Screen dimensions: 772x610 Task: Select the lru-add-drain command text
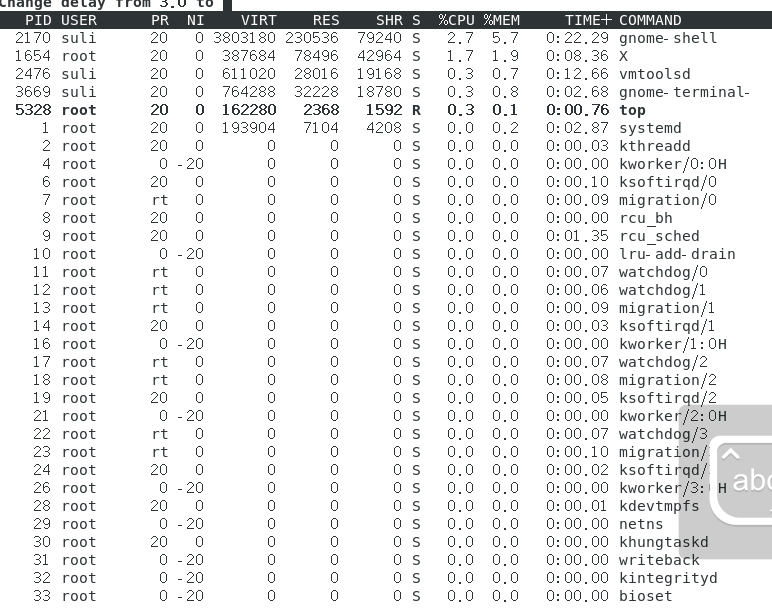677,254
